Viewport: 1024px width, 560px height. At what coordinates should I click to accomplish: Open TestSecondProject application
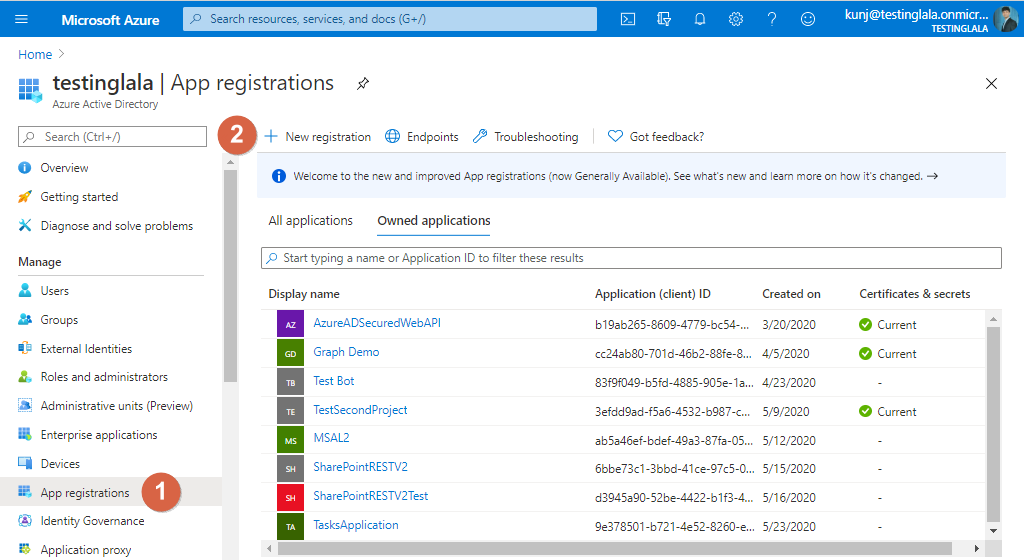(360, 410)
